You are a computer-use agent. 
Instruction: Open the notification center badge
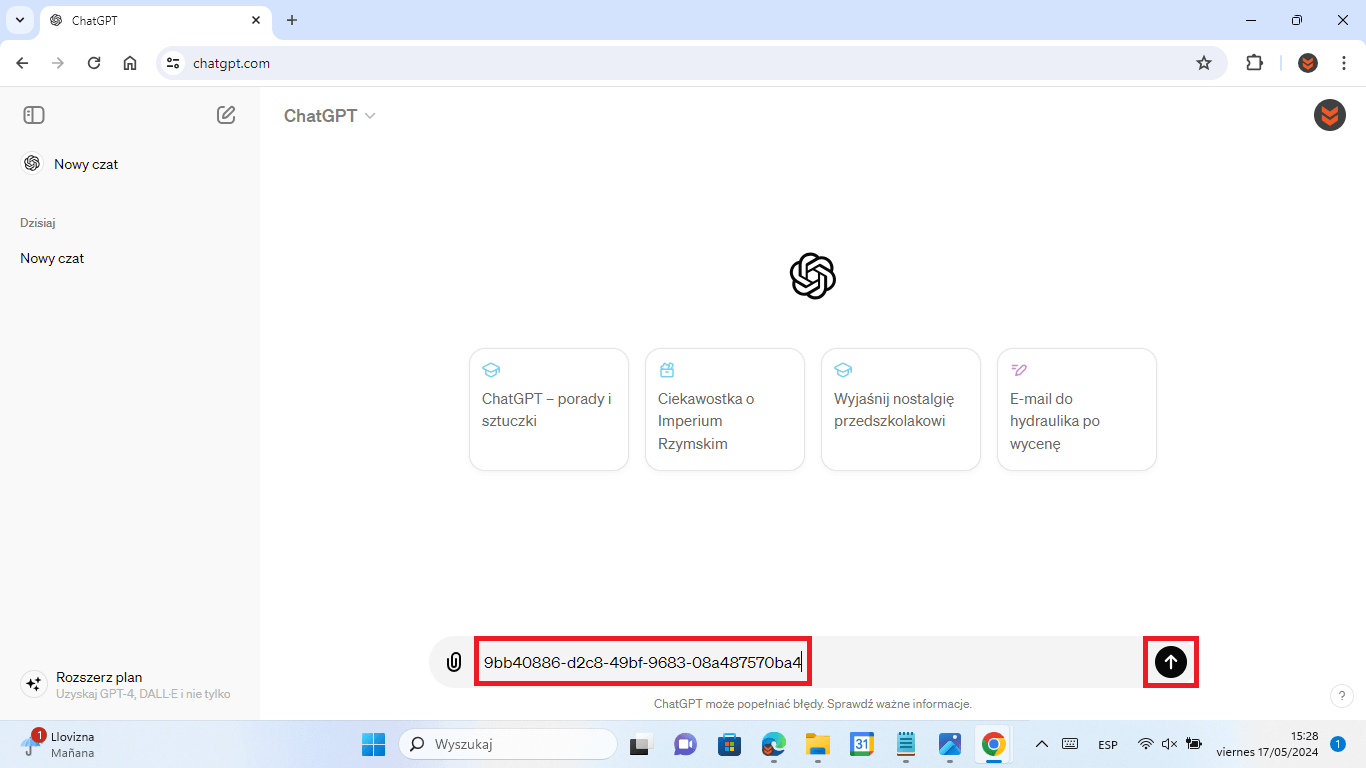[x=1338, y=744]
